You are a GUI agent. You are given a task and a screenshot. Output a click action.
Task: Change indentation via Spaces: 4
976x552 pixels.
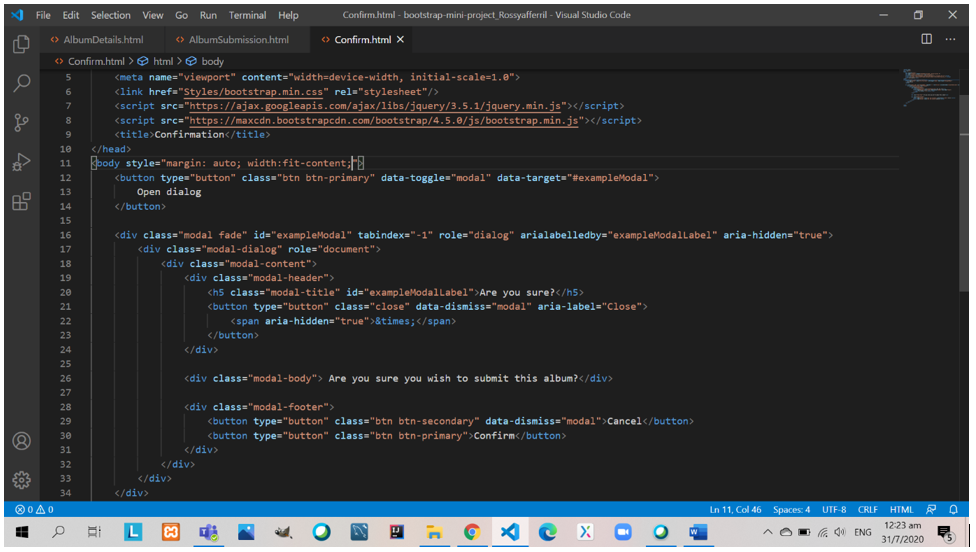pyautogui.click(x=791, y=509)
